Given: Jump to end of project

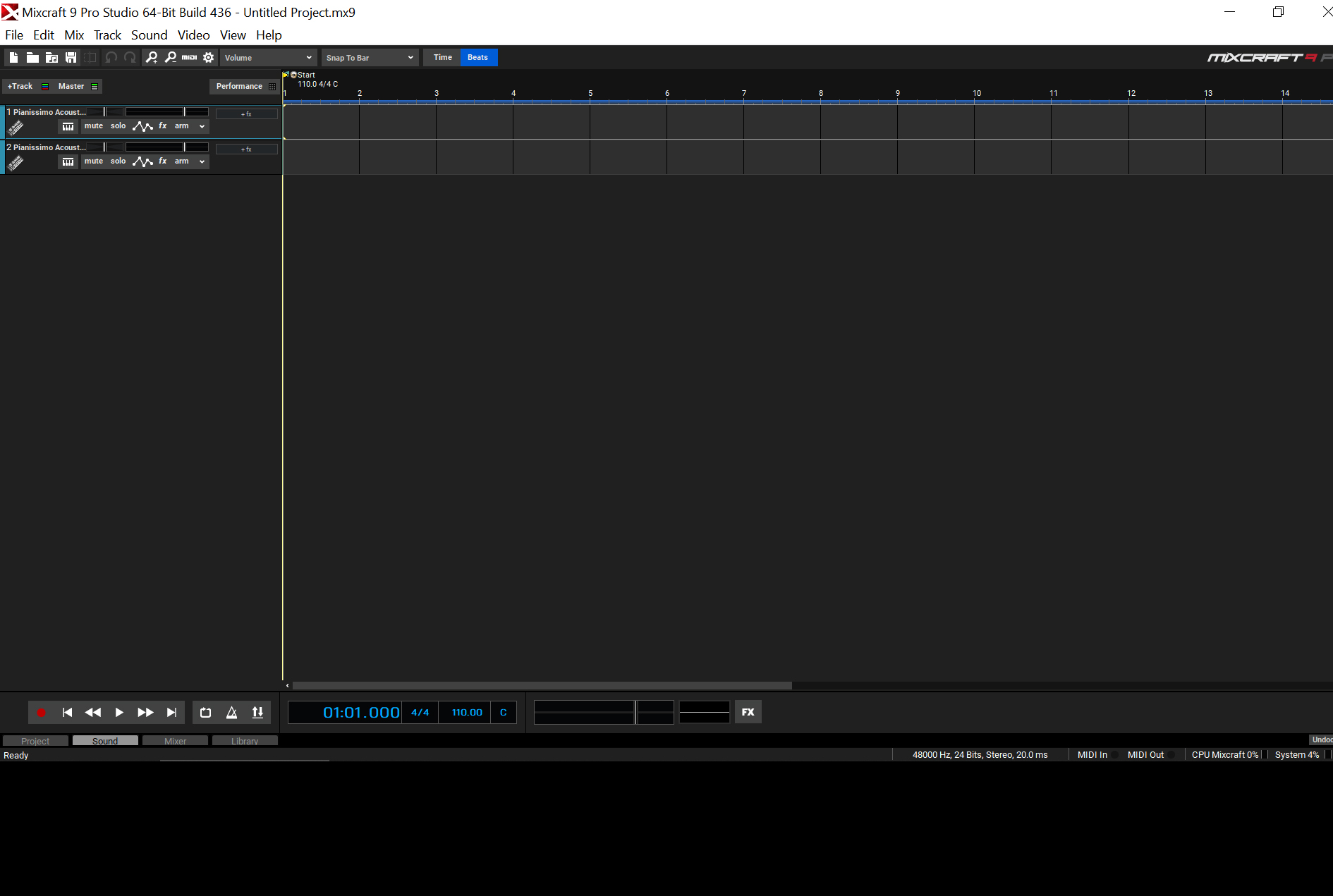Looking at the screenshot, I should point(171,713).
